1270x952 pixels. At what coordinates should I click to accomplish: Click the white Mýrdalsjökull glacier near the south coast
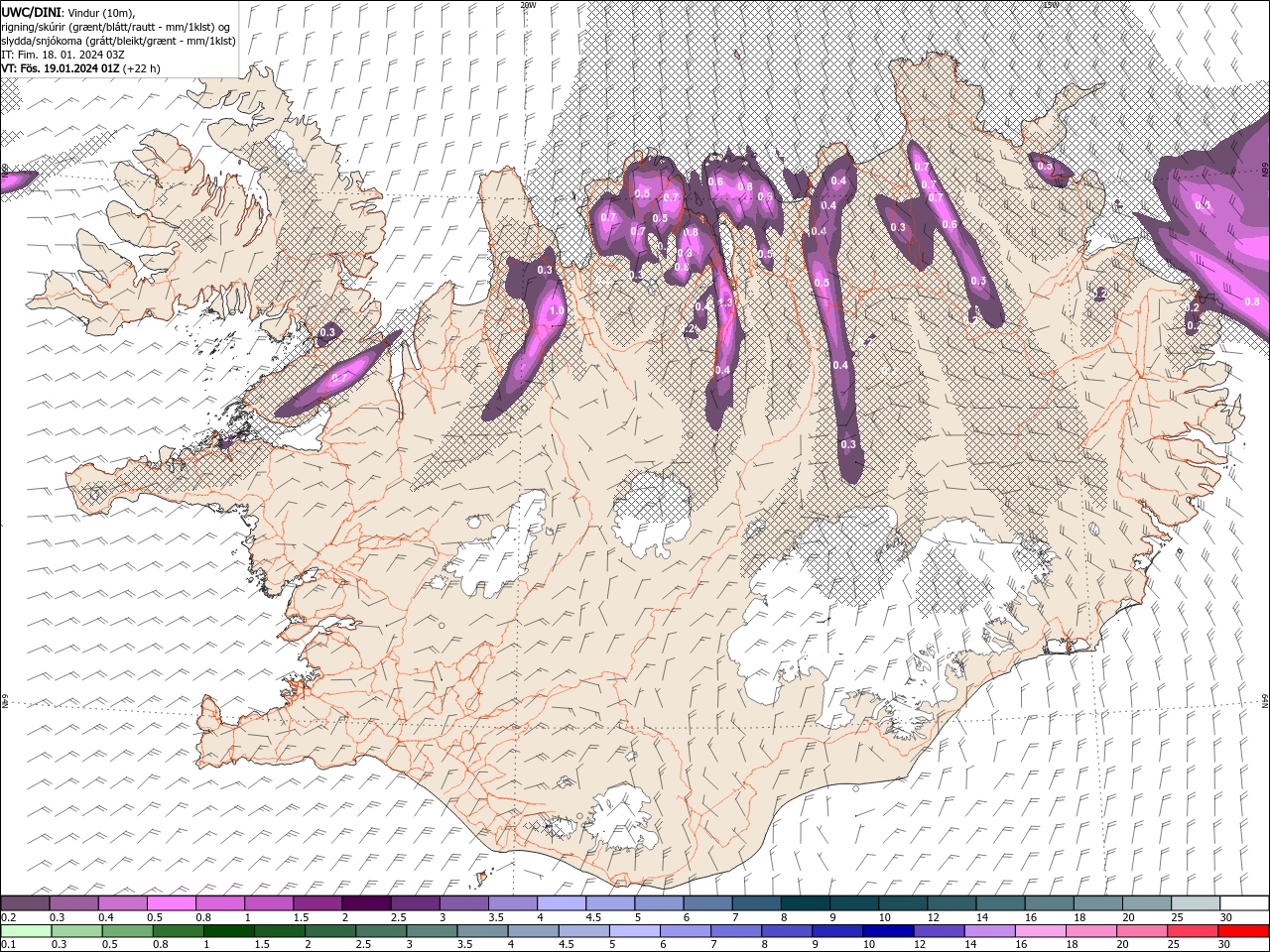tap(623, 817)
